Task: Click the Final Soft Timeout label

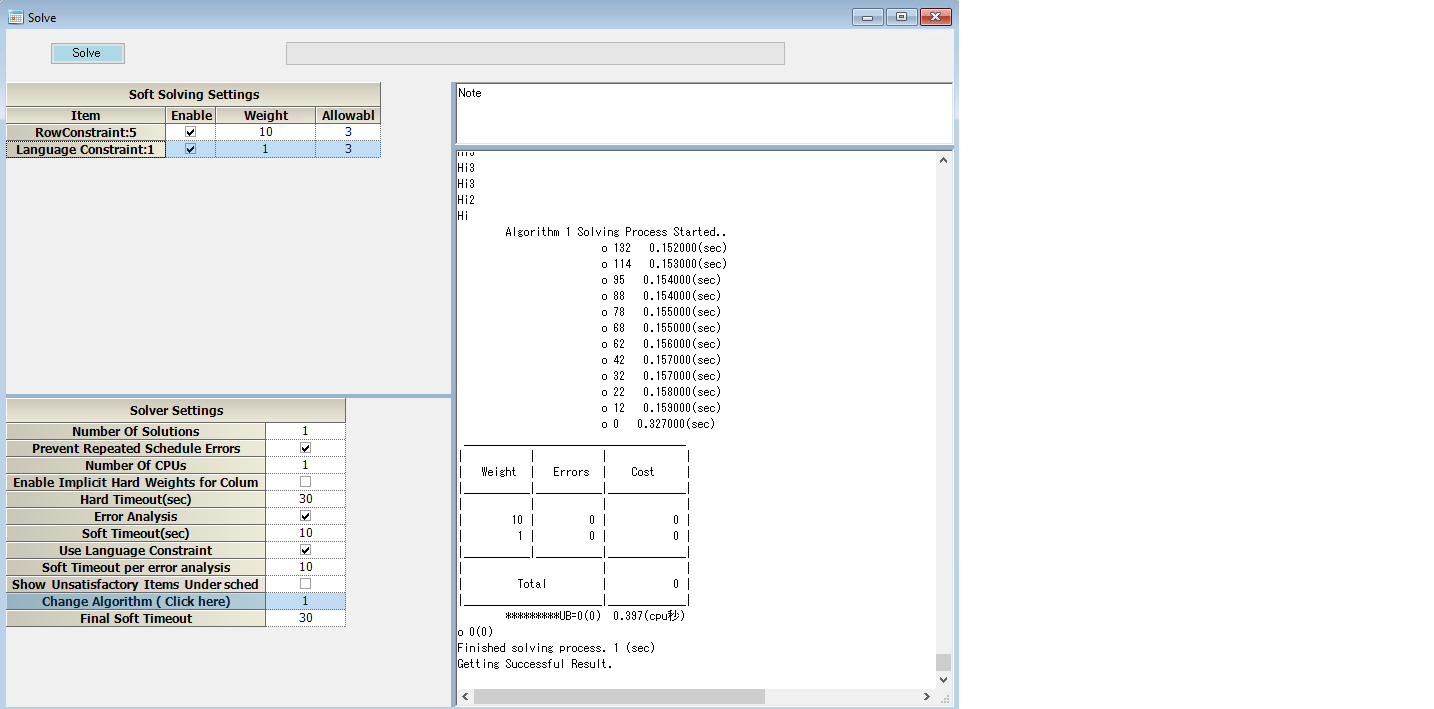Action: tap(136, 619)
